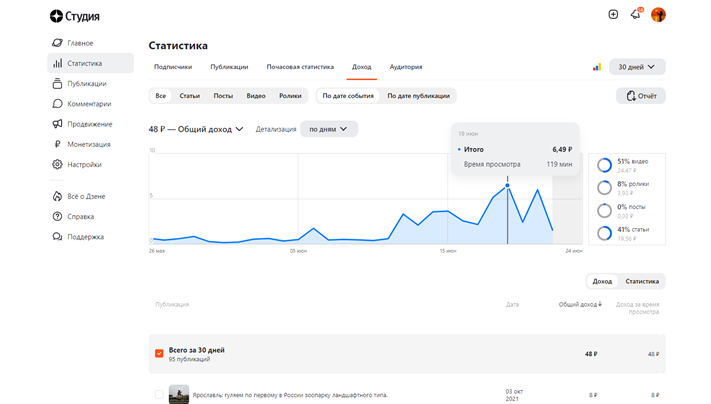
Task: Open notifications bell icon
Action: point(636,15)
